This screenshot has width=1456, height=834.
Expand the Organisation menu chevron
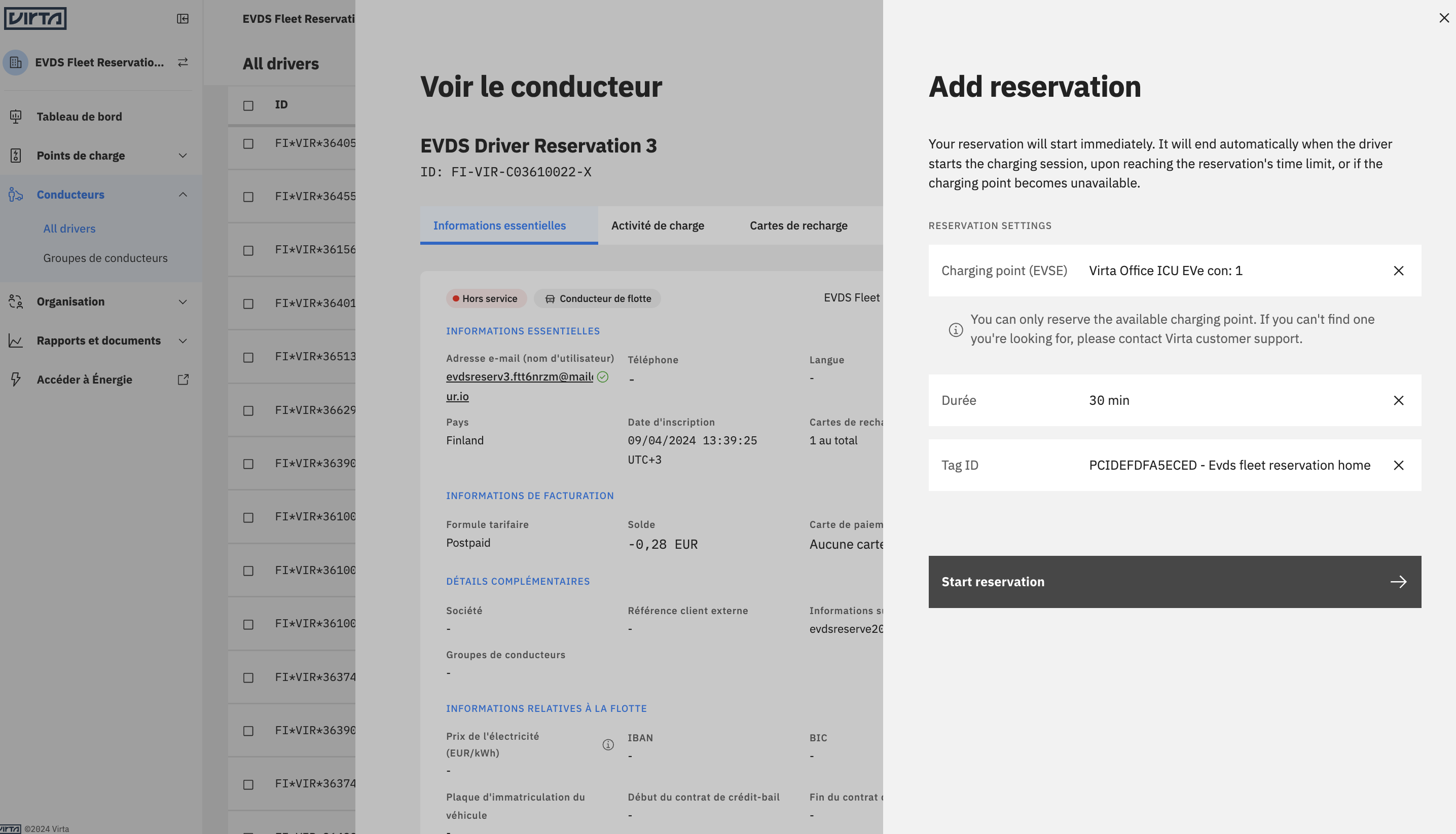[x=183, y=302]
